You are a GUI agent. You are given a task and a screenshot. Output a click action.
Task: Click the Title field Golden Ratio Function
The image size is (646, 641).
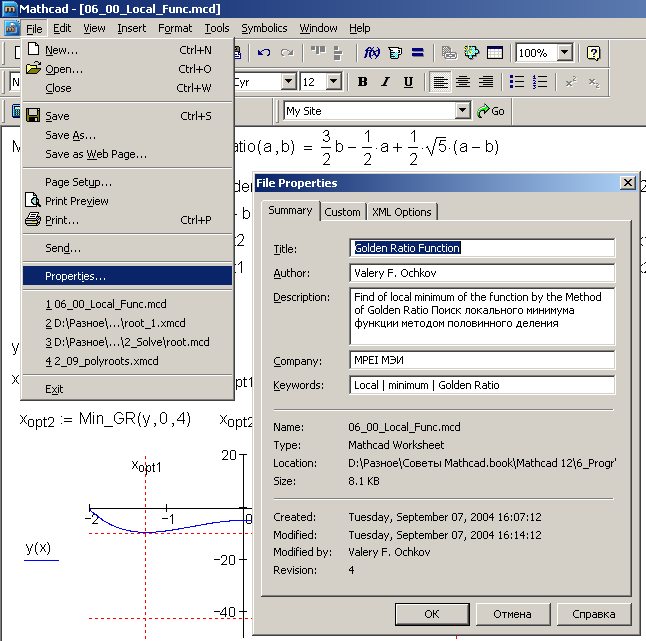coord(482,248)
